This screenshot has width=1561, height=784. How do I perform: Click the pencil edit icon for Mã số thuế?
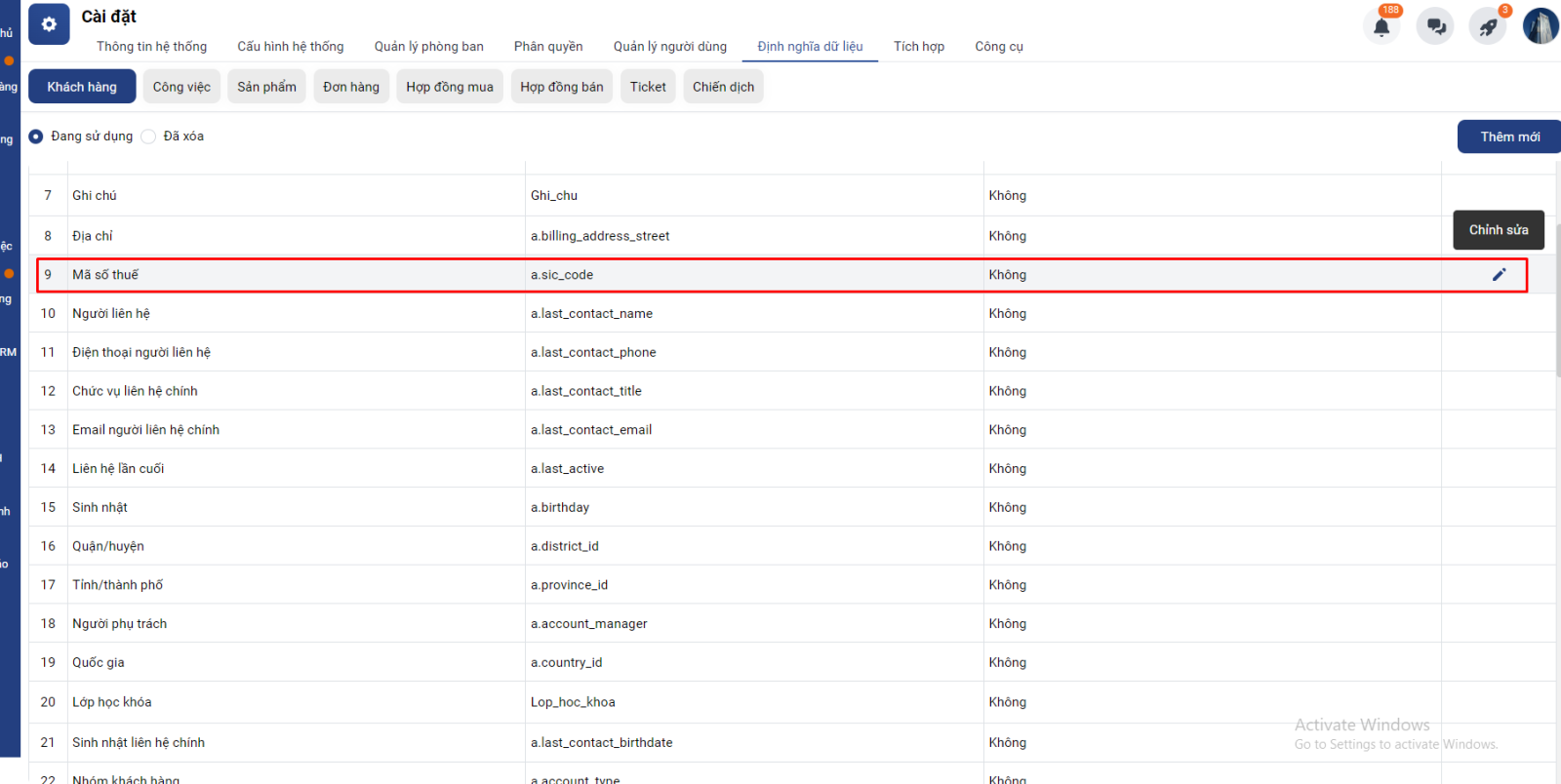[1499, 275]
